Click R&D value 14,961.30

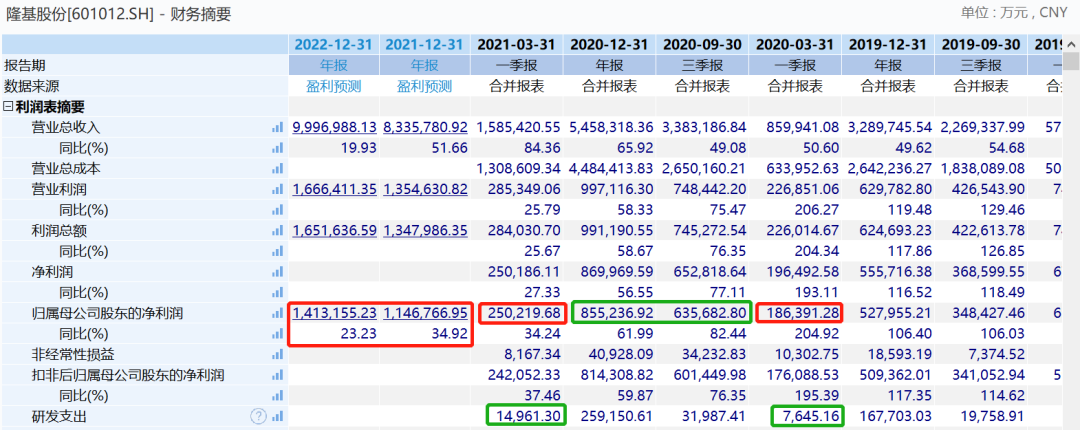click(526, 416)
